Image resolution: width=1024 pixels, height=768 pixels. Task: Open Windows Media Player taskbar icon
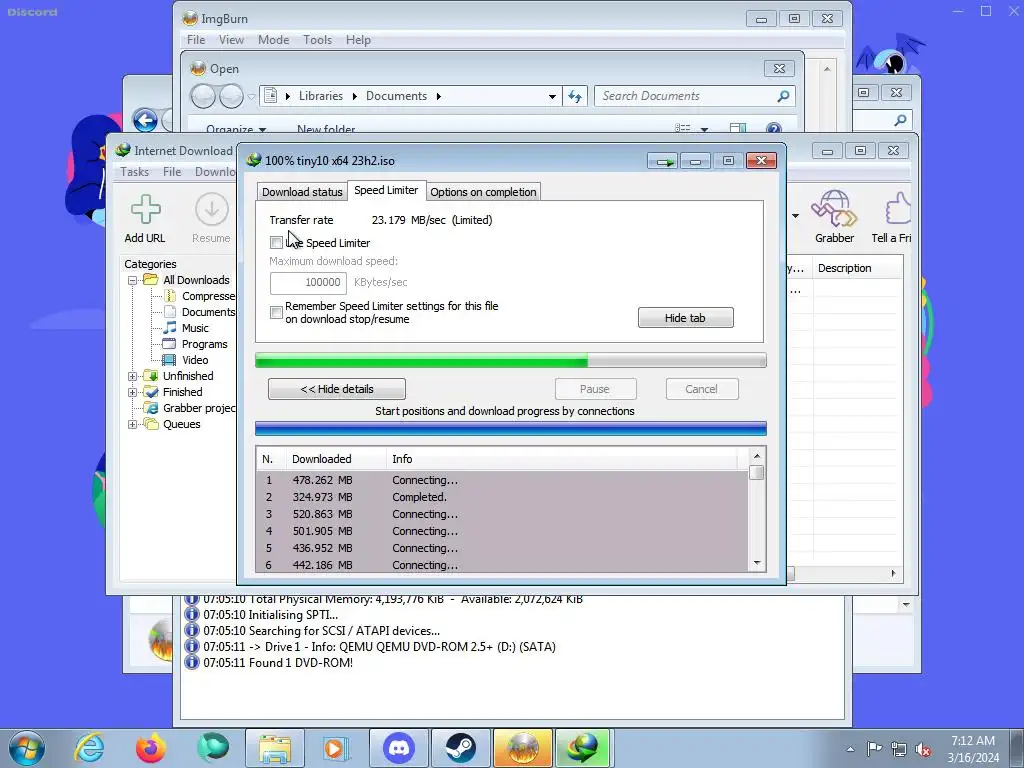pyautogui.click(x=336, y=748)
